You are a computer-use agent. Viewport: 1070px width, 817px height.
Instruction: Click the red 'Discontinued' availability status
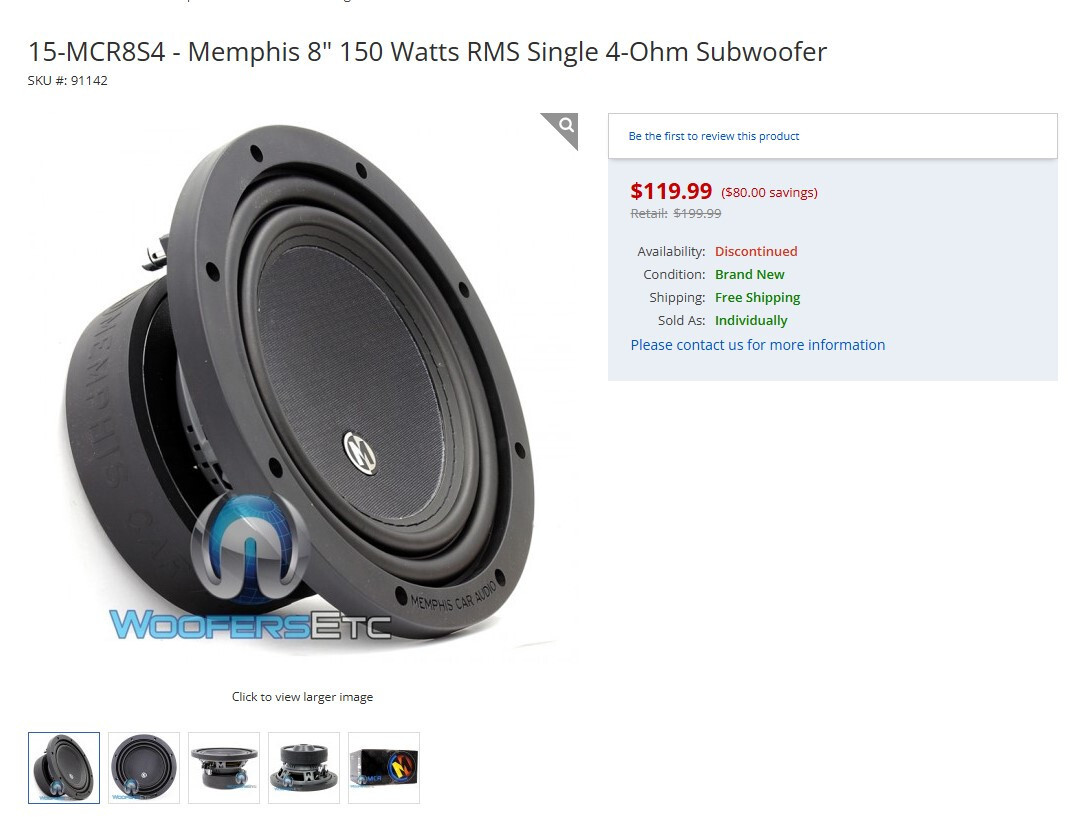point(756,251)
